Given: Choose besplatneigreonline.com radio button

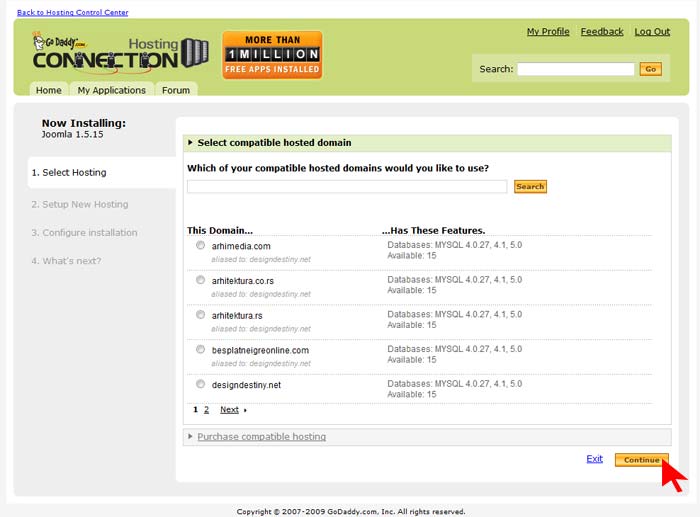Looking at the screenshot, I should click(x=200, y=349).
